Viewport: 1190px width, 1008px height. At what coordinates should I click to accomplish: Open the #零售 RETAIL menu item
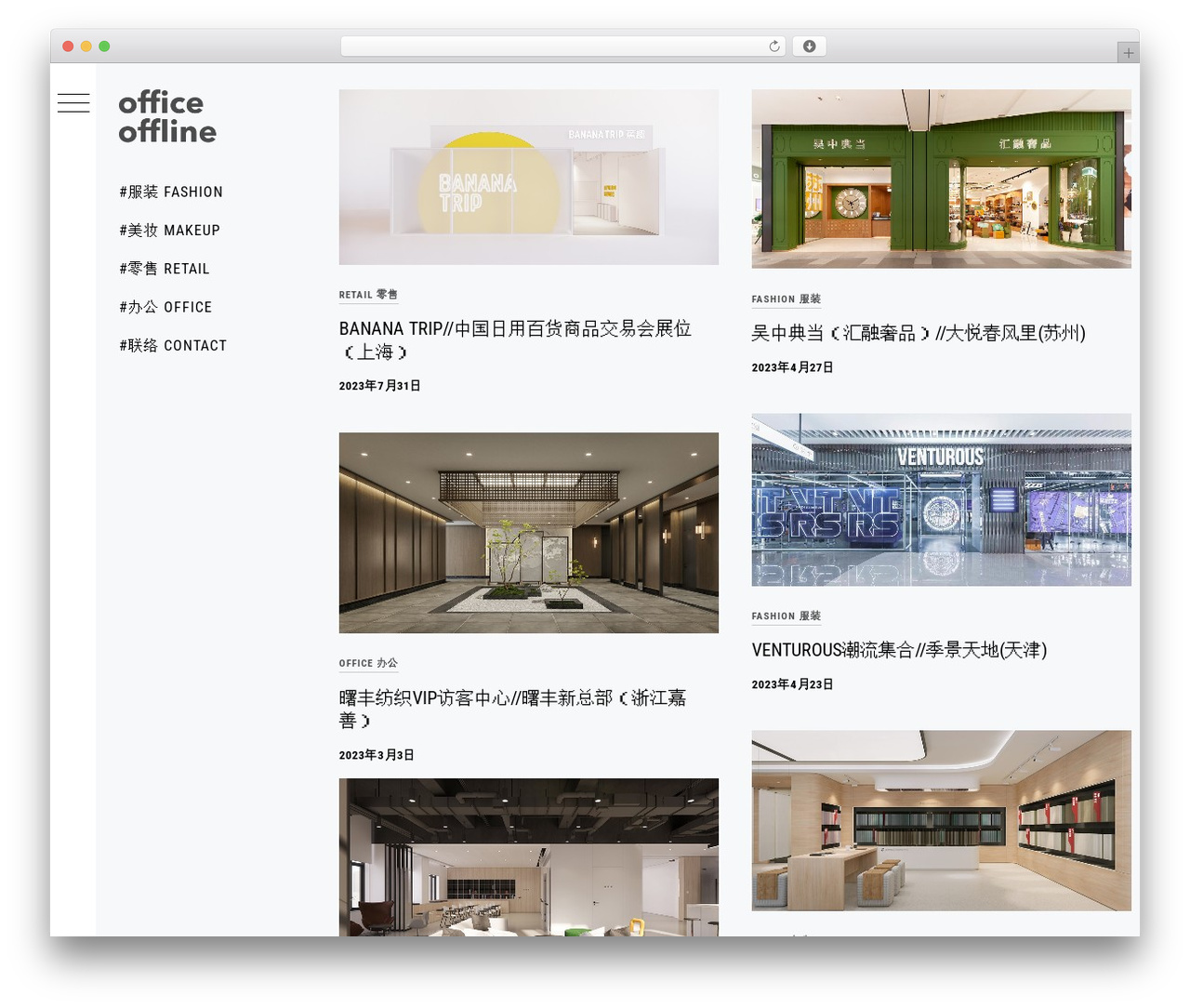pyautogui.click(x=165, y=269)
